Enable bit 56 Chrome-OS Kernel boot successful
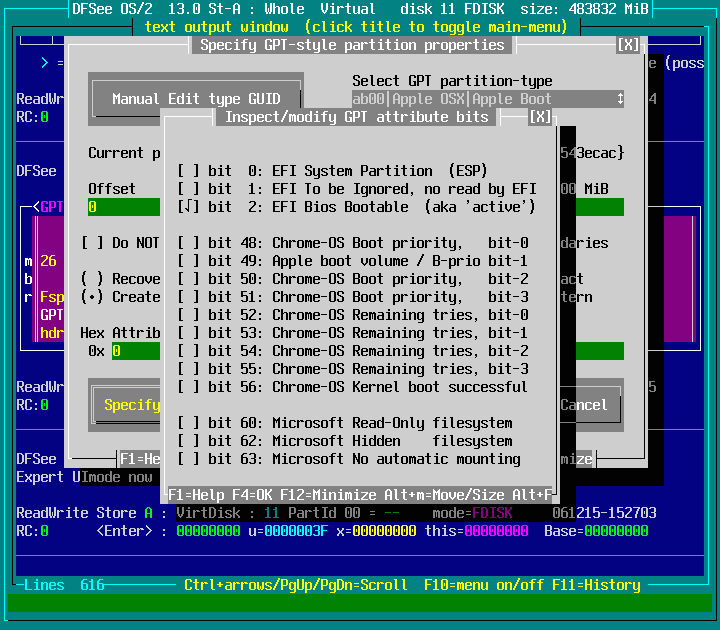This screenshot has width=720, height=630. tap(188, 387)
